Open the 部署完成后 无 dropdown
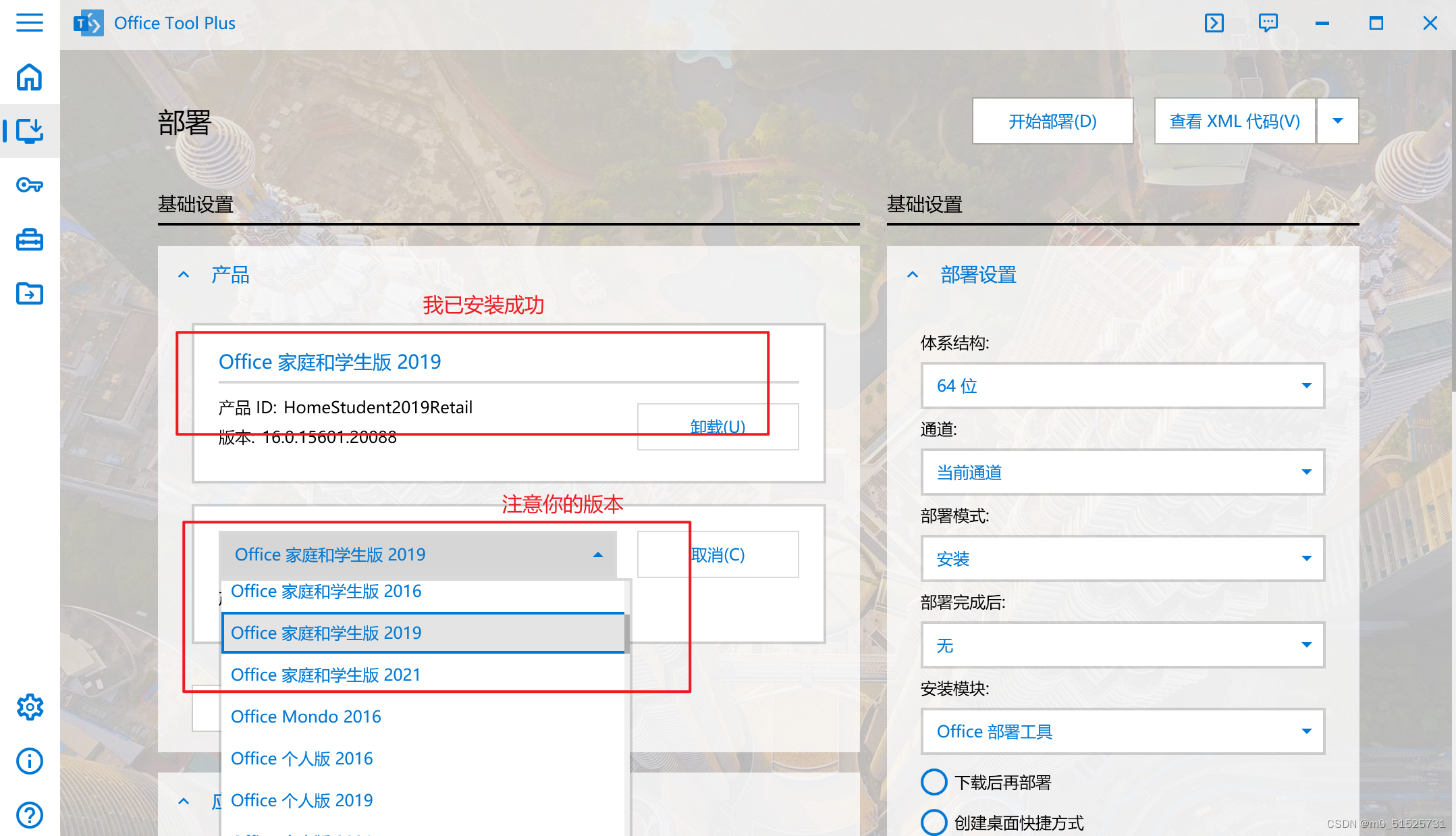1456x836 pixels. [1123, 645]
